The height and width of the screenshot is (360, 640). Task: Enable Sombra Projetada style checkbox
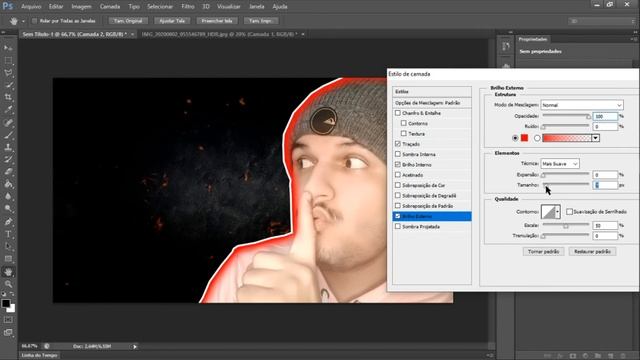pyautogui.click(x=398, y=226)
